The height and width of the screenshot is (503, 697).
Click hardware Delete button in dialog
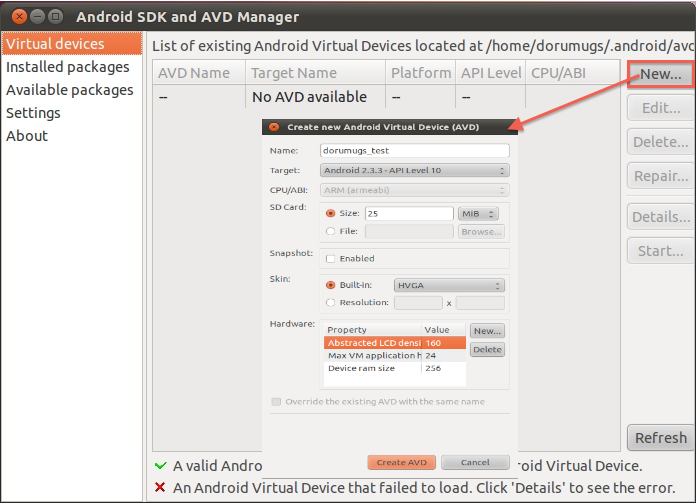point(487,350)
